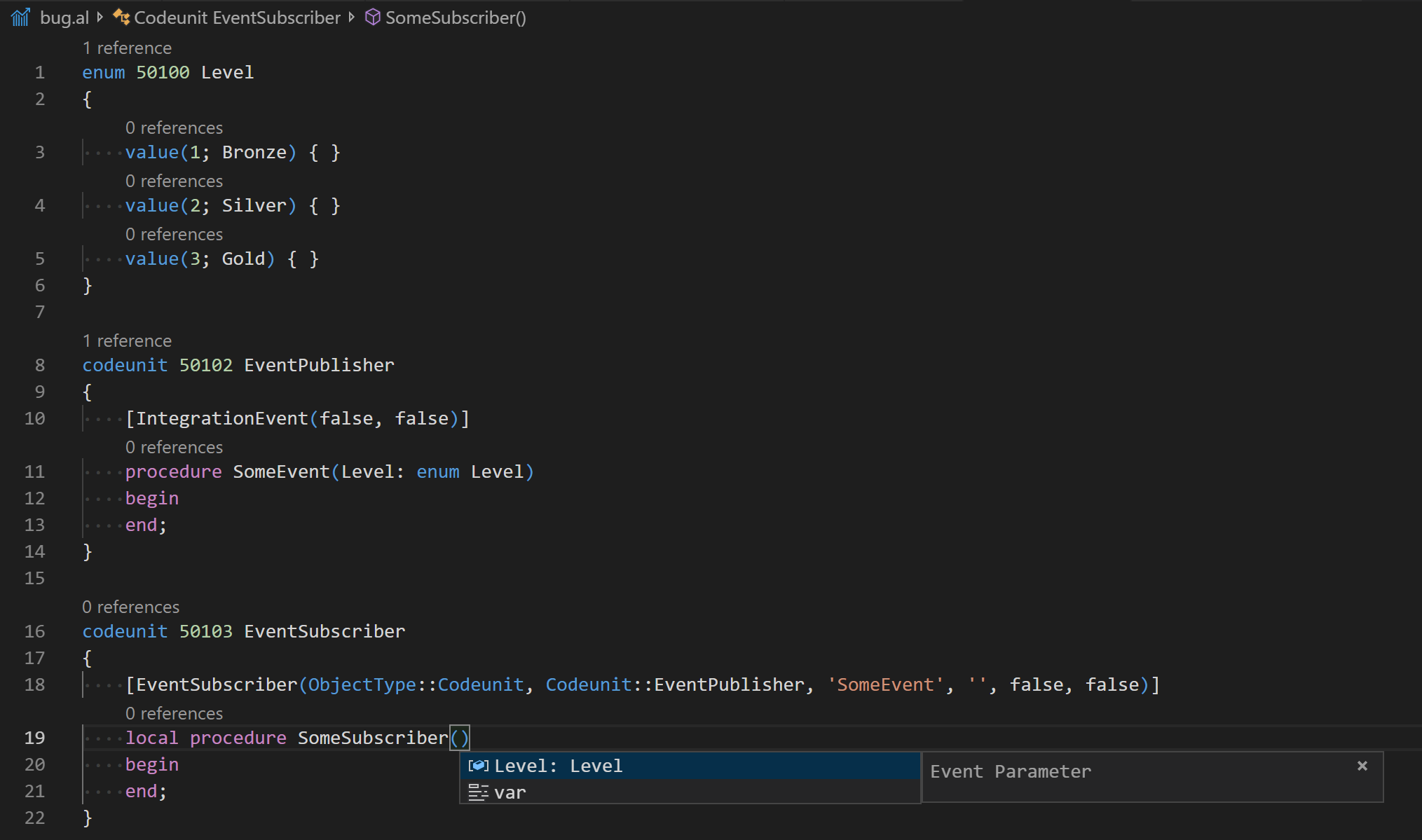Image resolution: width=1422 pixels, height=840 pixels.
Task: Expand the chevron after Codeunit EventSubscriber
Action: 351,17
